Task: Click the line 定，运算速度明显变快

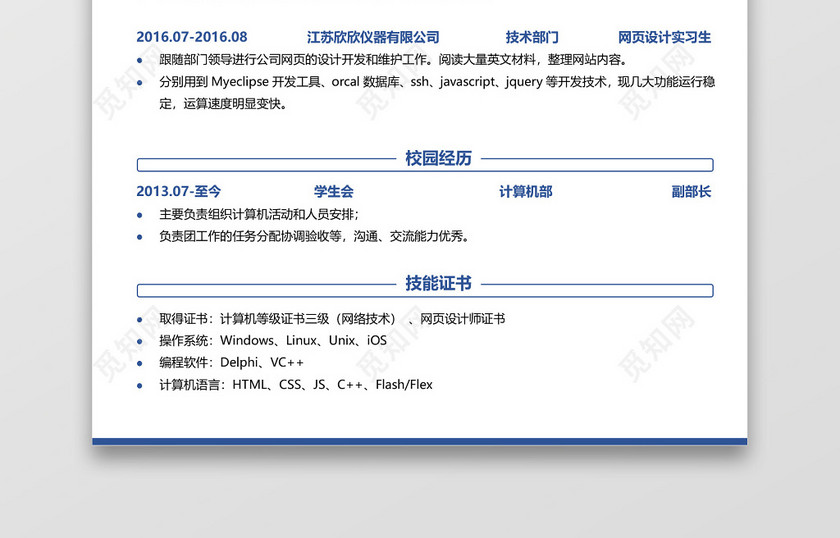Action: pyautogui.click(x=223, y=103)
